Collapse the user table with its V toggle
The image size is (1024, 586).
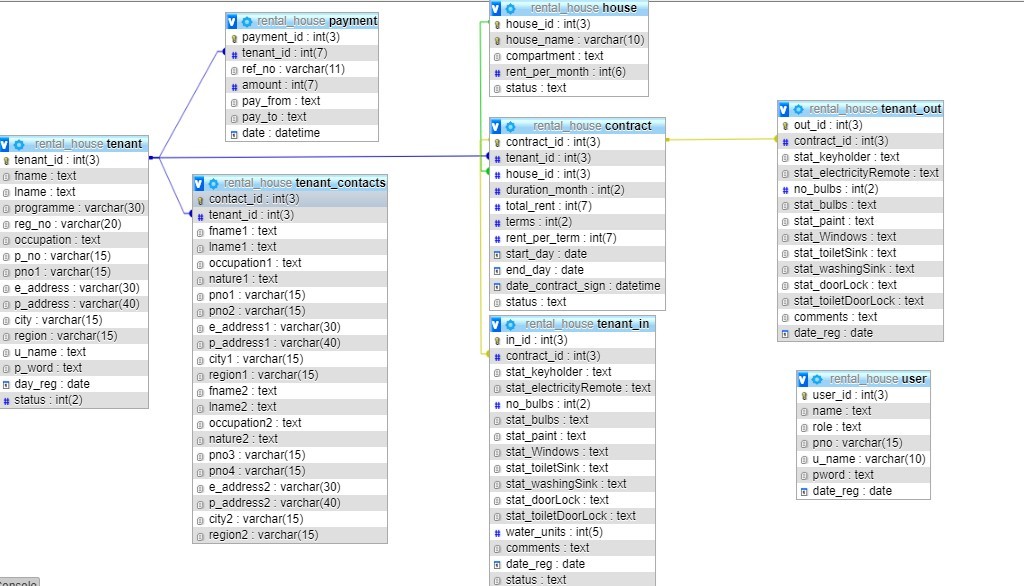[x=803, y=380]
